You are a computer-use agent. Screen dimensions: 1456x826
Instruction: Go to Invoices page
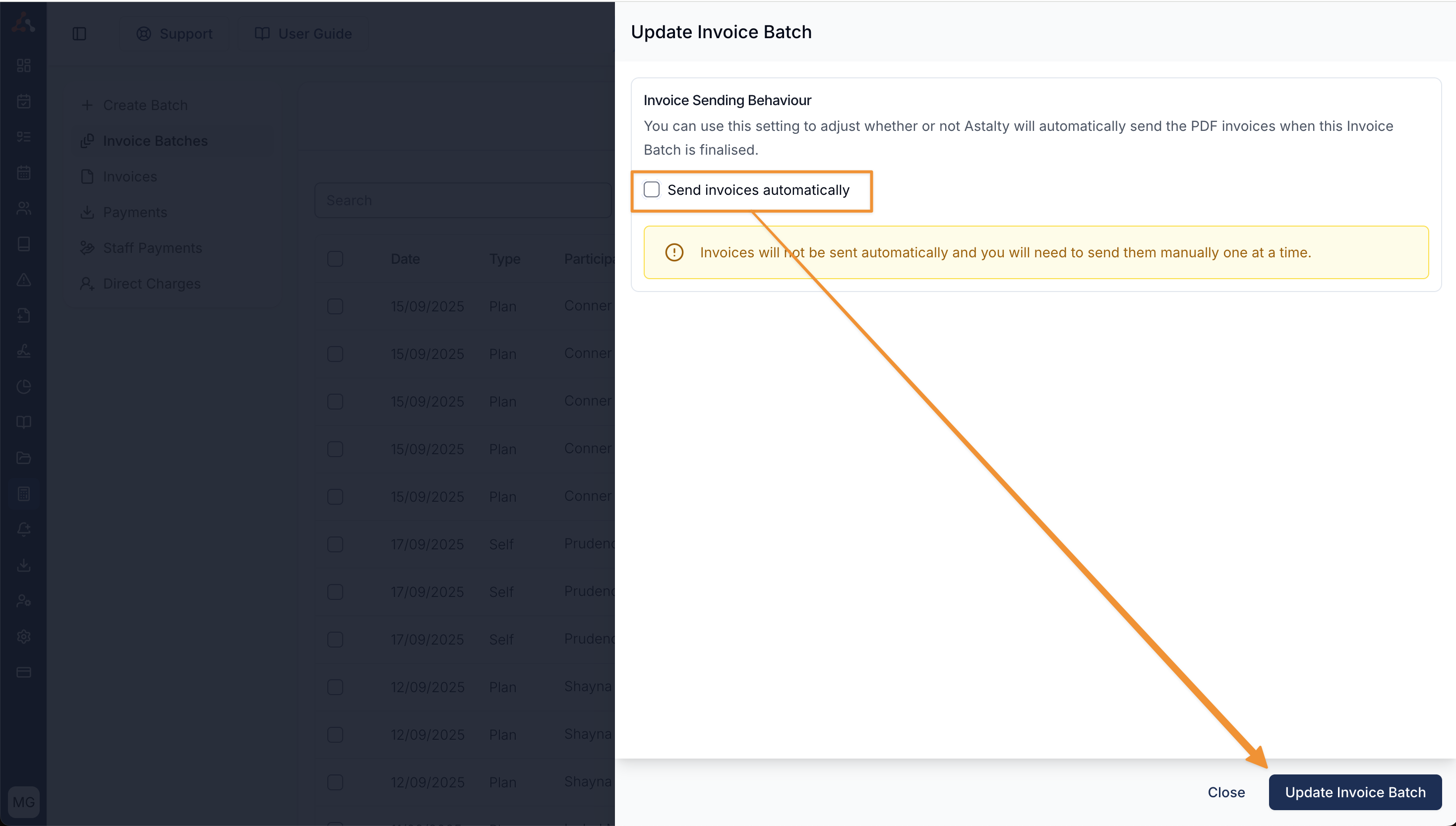pyautogui.click(x=130, y=177)
